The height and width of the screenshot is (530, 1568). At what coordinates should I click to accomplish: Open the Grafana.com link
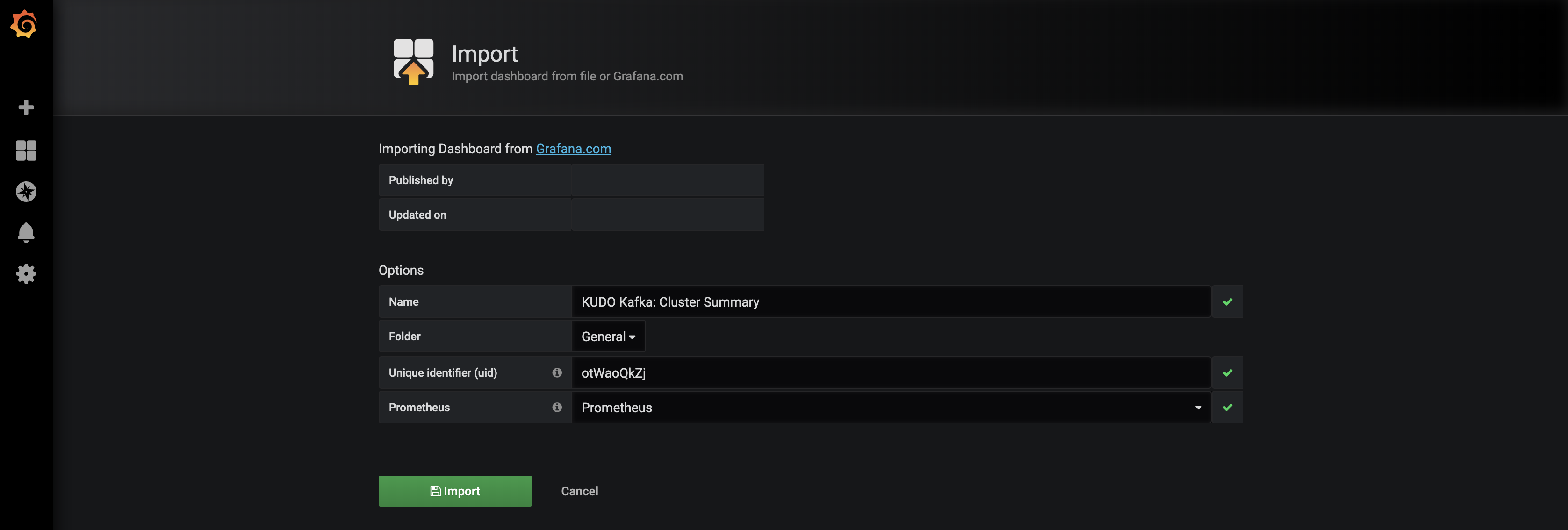coord(573,149)
